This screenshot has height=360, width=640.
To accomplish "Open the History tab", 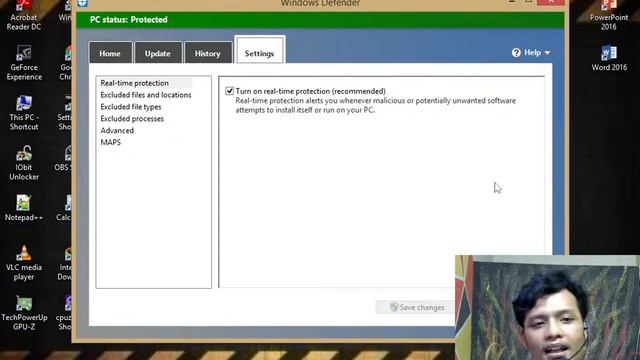I will [208, 53].
